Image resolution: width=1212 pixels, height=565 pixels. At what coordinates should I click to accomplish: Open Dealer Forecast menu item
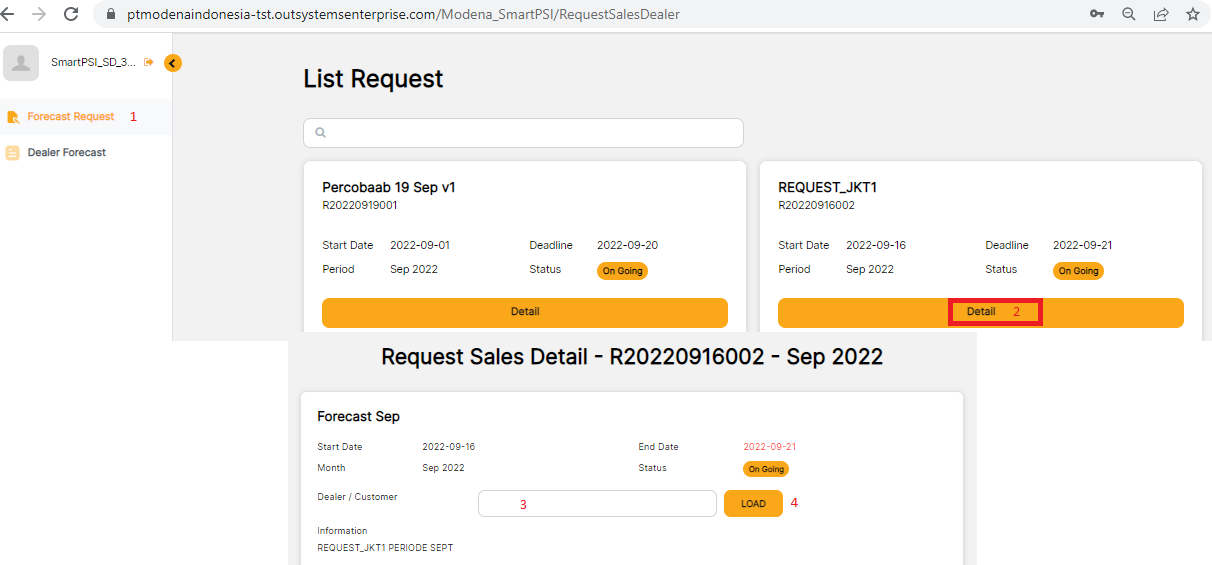click(66, 153)
